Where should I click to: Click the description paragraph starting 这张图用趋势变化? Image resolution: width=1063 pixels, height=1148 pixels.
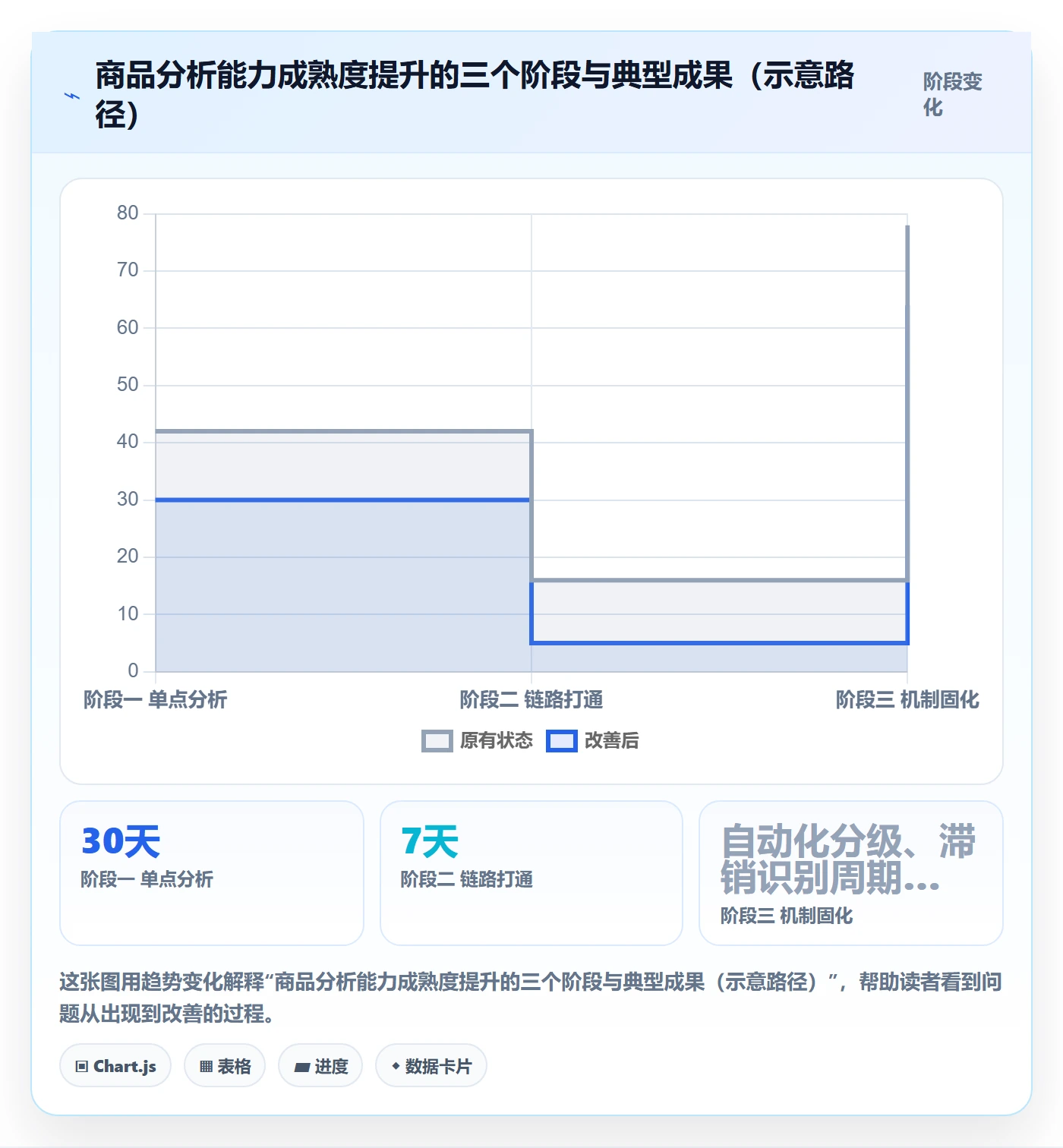(531, 998)
